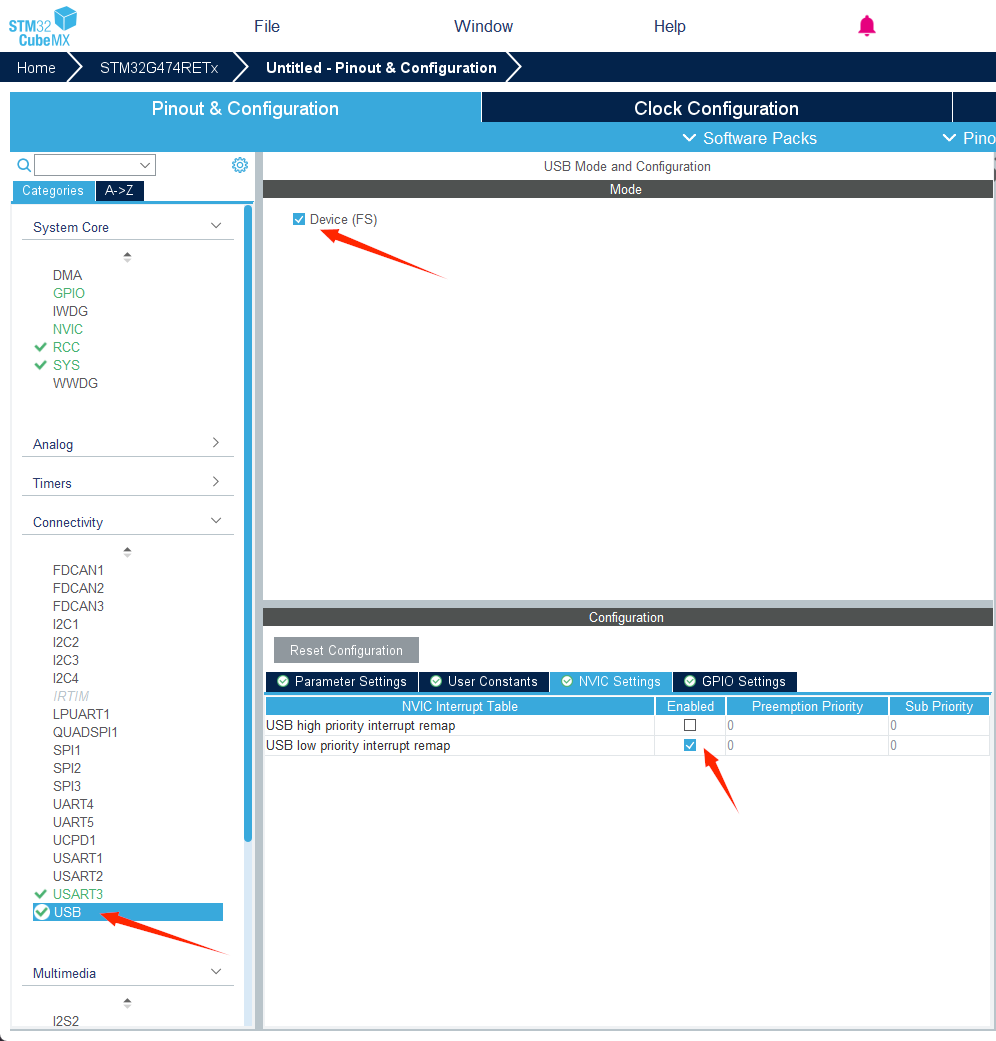Screen dimensions: 996x1041
Task: Enable USB high priority interrupt remap
Action: 690,725
